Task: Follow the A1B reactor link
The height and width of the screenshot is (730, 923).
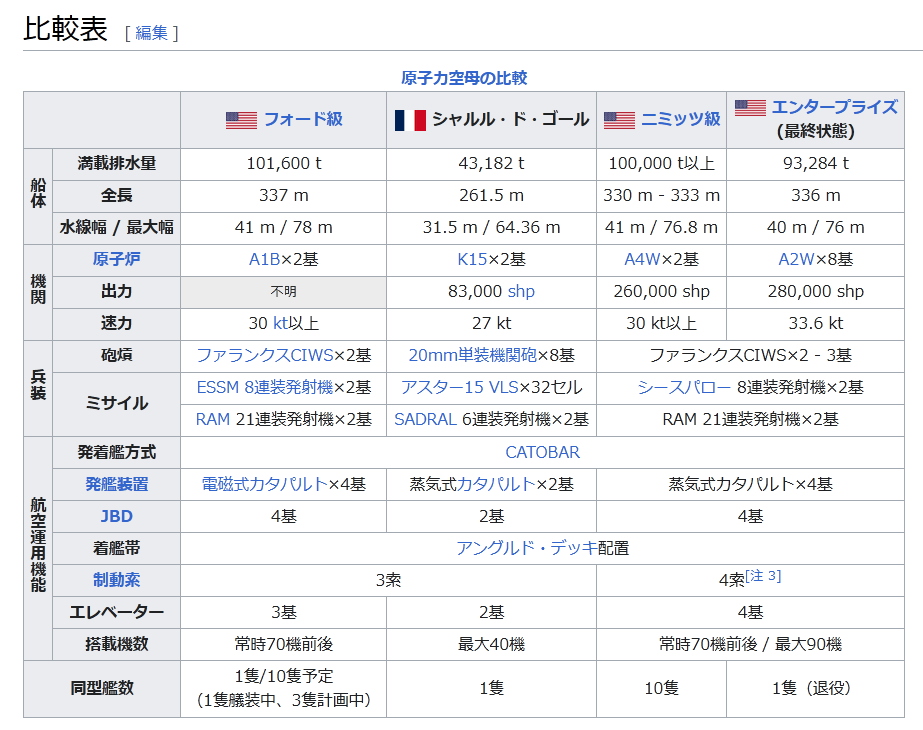Action: 264,259
